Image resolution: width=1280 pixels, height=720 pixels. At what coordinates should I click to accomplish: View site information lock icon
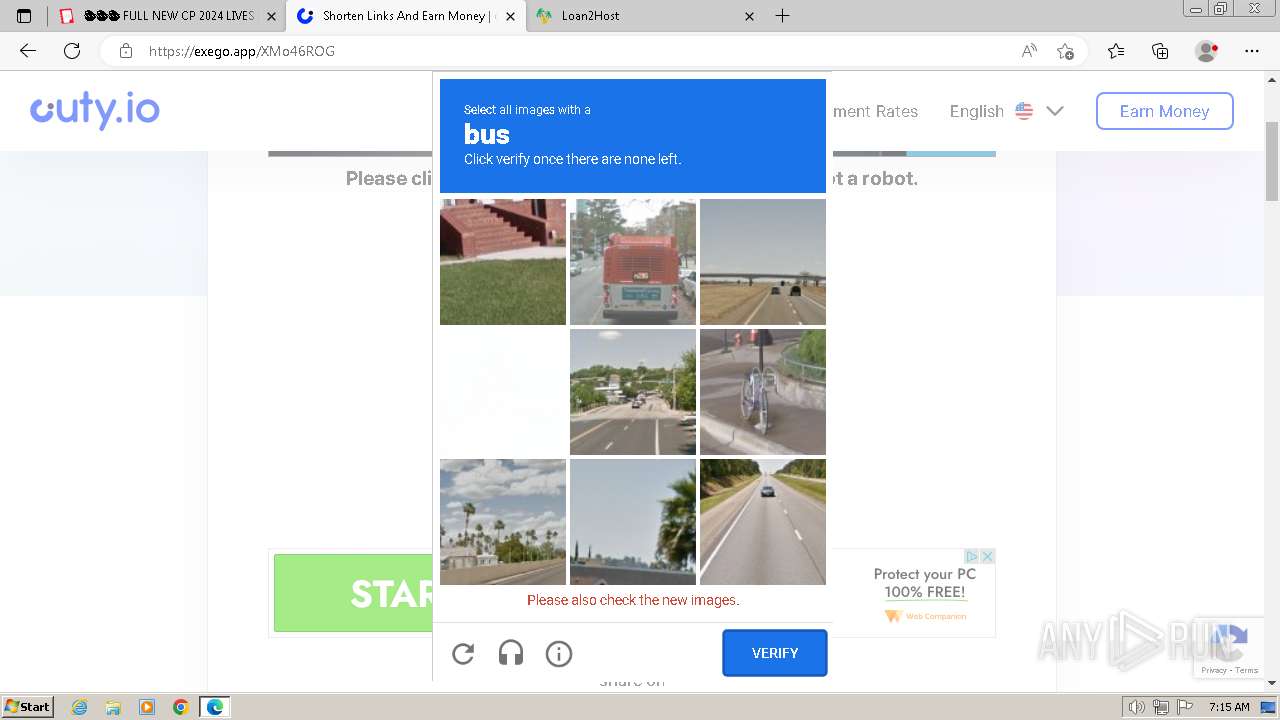[x=125, y=51]
